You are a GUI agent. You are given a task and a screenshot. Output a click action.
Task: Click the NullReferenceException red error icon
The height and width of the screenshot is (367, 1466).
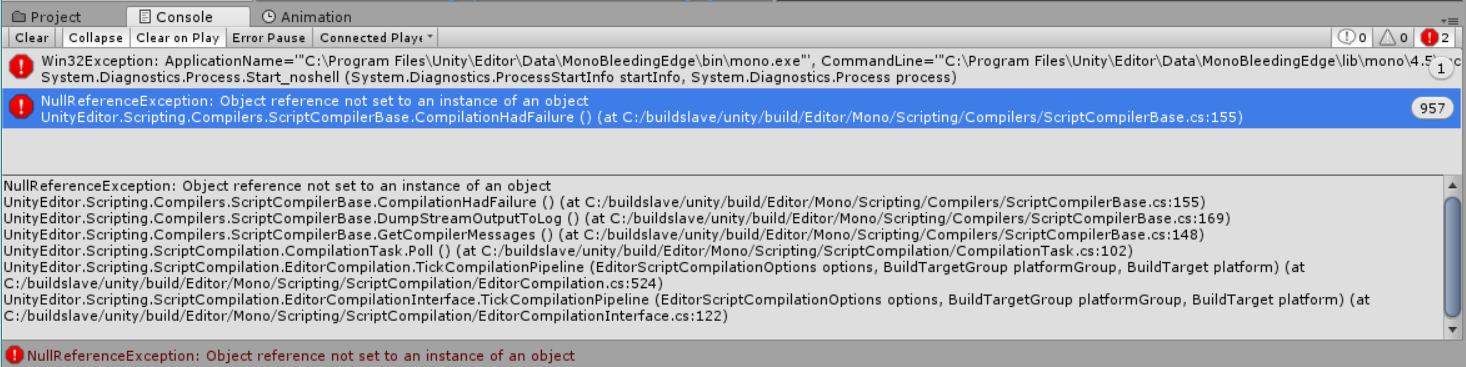[21, 107]
